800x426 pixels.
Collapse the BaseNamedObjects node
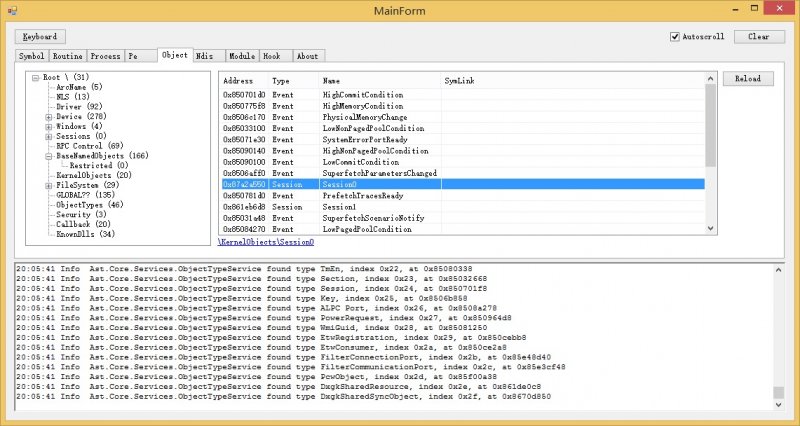(48, 156)
